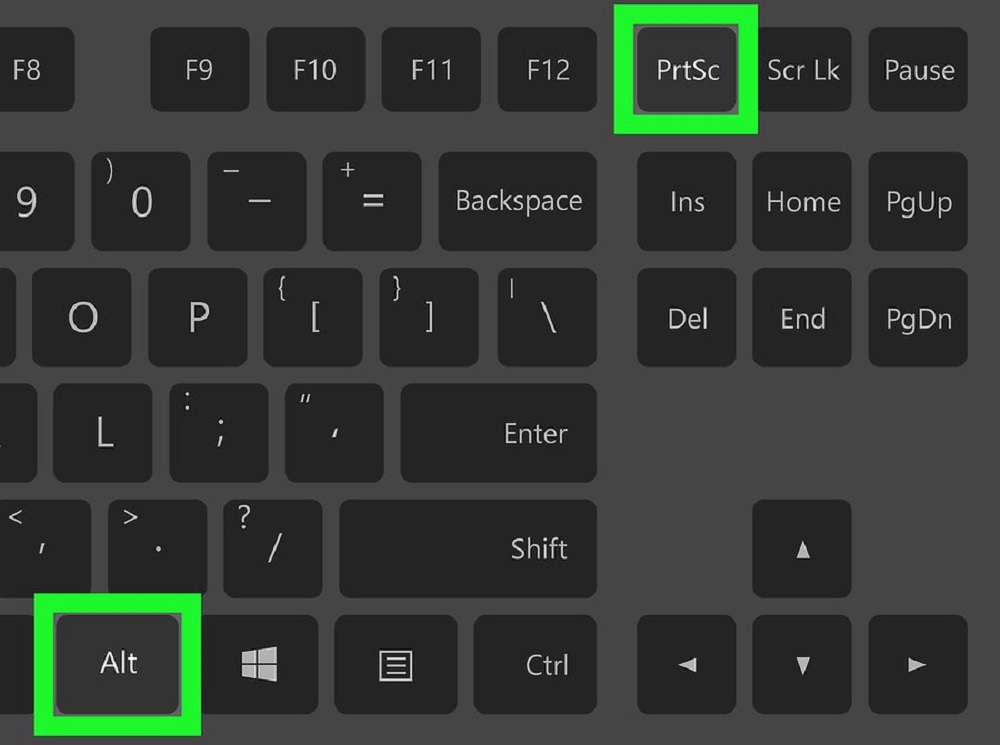Click the right arrow key

(918, 664)
